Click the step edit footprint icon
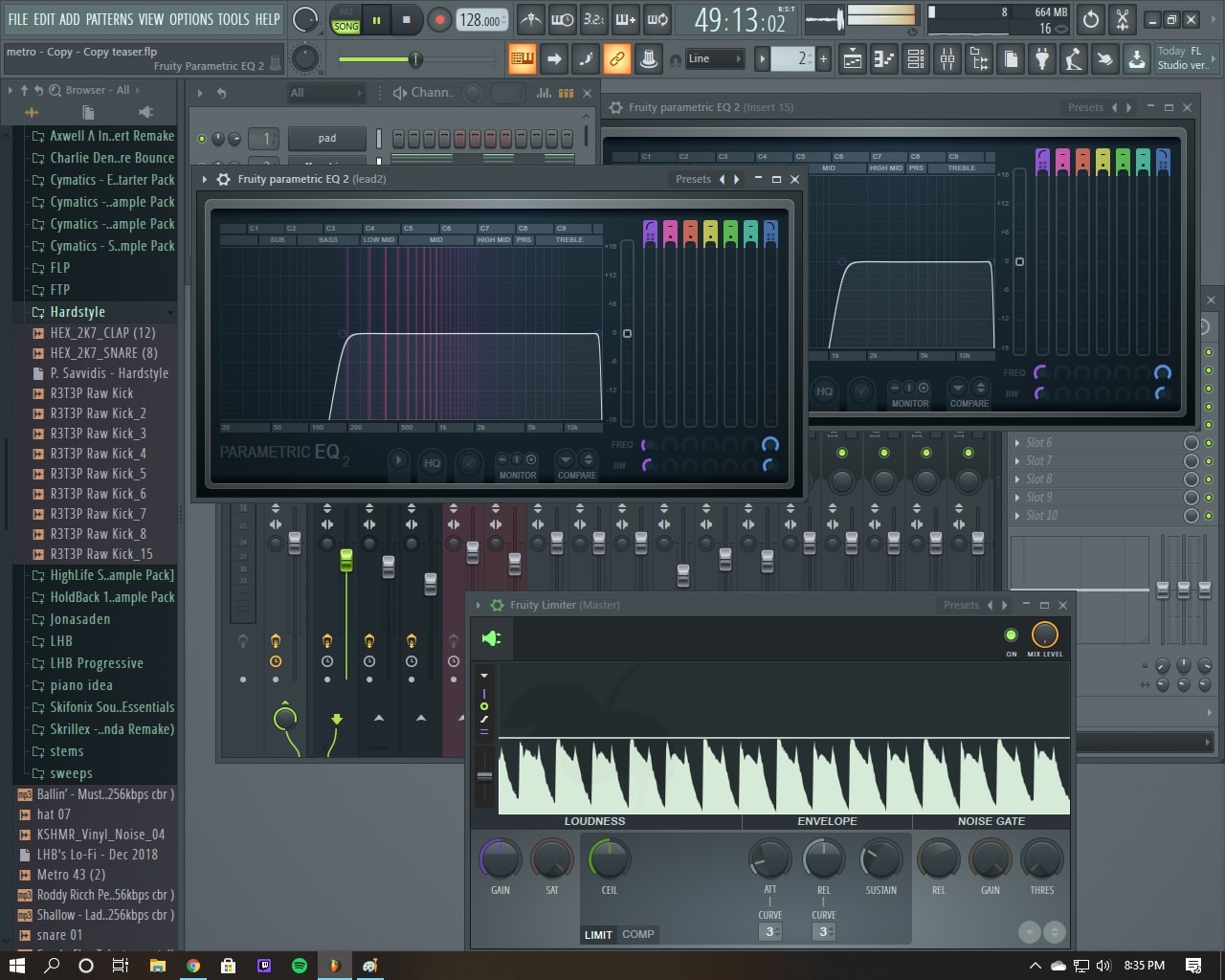The width and height of the screenshot is (1225, 980). pos(586,59)
